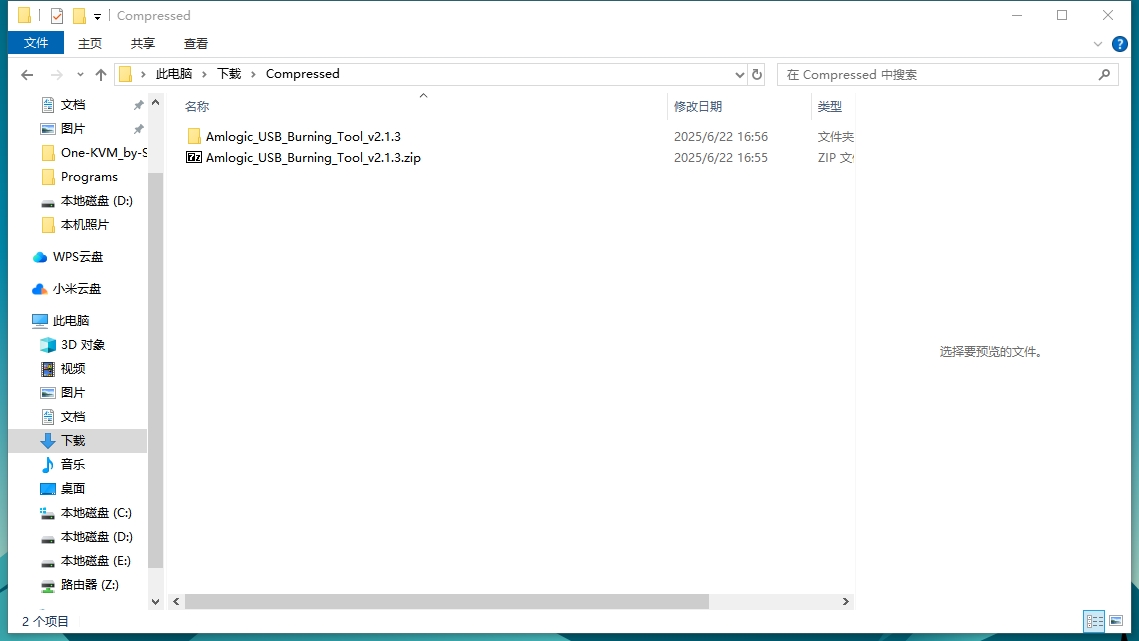1139x641 pixels.
Task: Sort files by the 名称 column header
Action: [197, 107]
